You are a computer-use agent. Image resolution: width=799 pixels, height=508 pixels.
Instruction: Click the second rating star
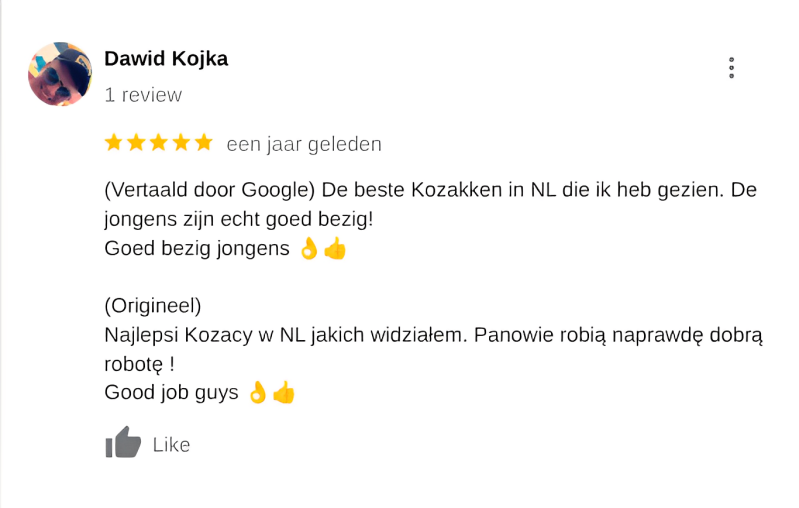tap(136, 143)
